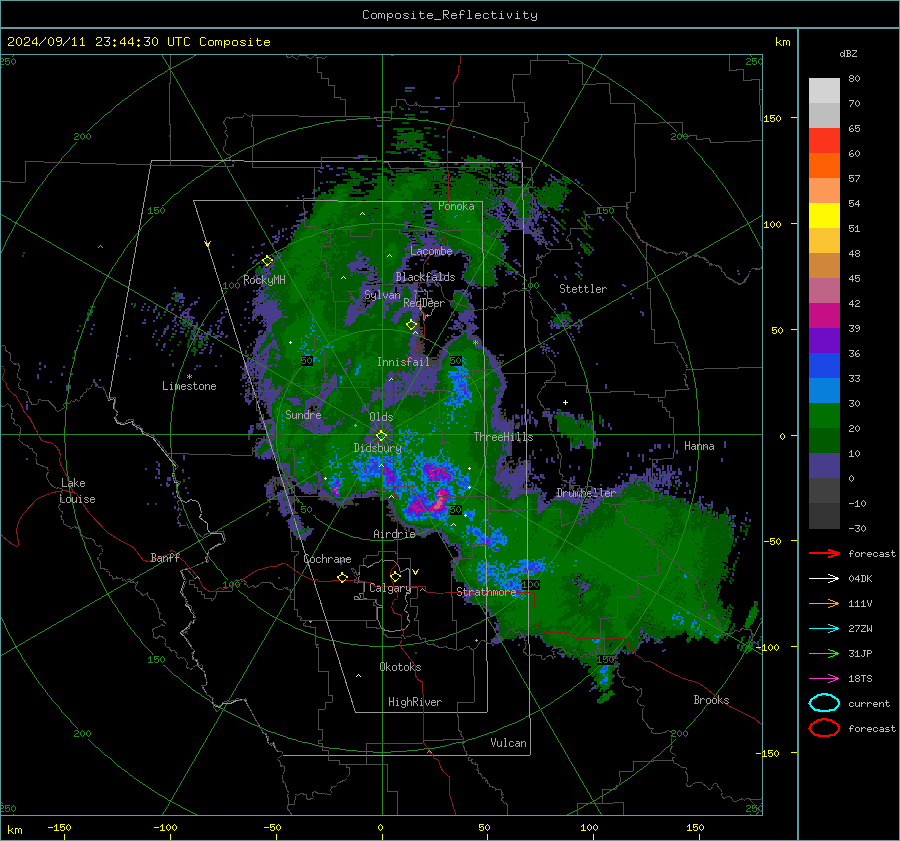Click the ThreeHills city label

[503, 437]
